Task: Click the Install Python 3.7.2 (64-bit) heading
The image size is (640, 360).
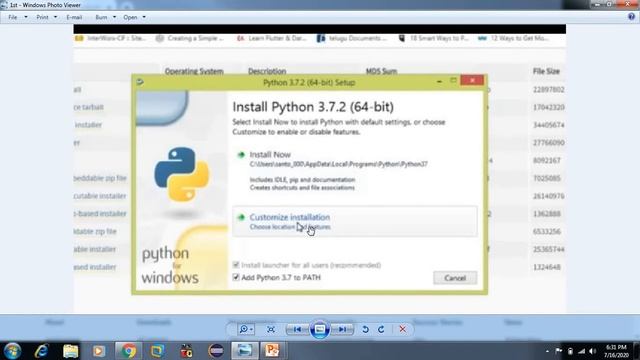Action: [x=313, y=107]
